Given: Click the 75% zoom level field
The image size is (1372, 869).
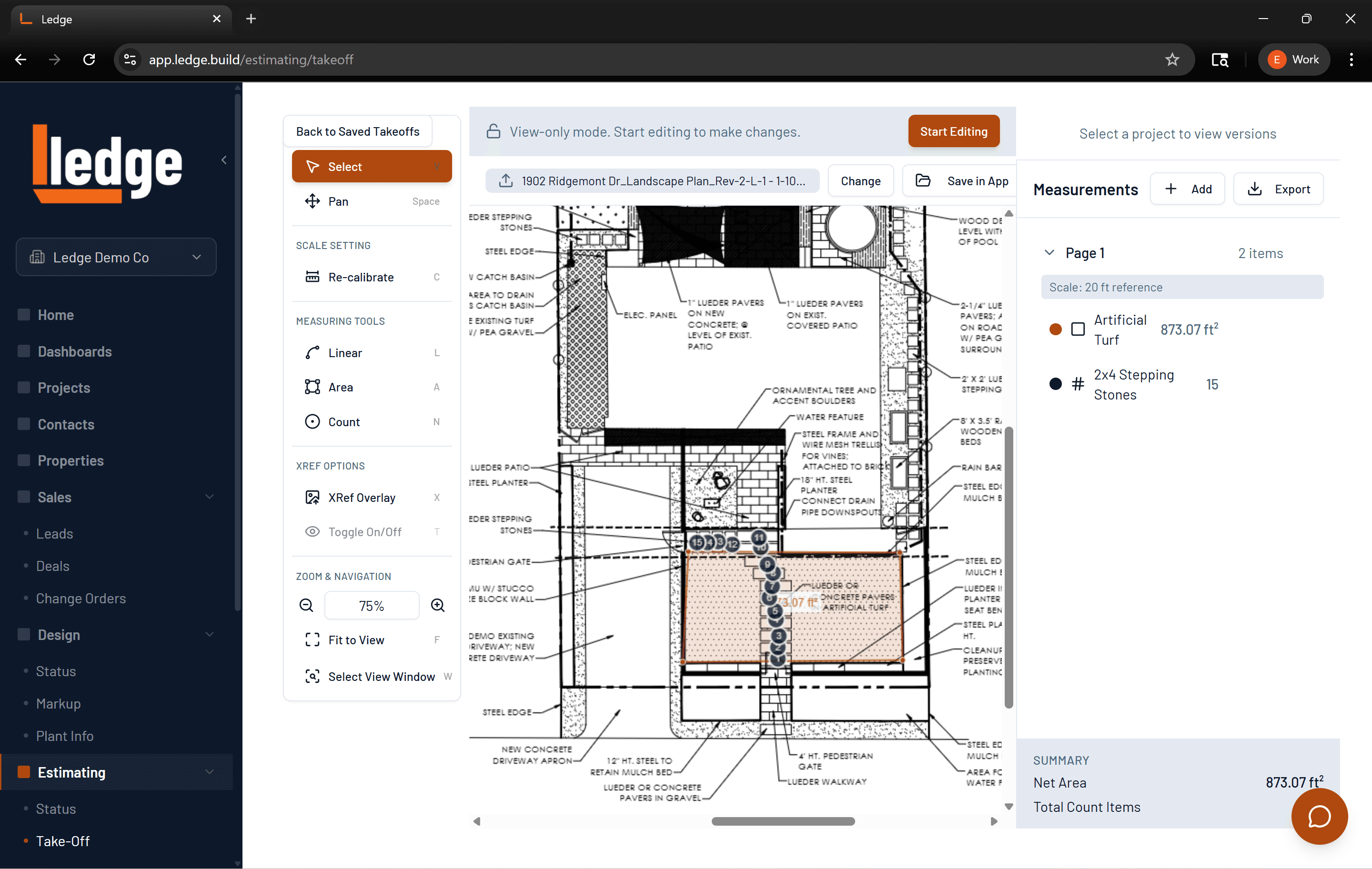Looking at the screenshot, I should point(372,605).
